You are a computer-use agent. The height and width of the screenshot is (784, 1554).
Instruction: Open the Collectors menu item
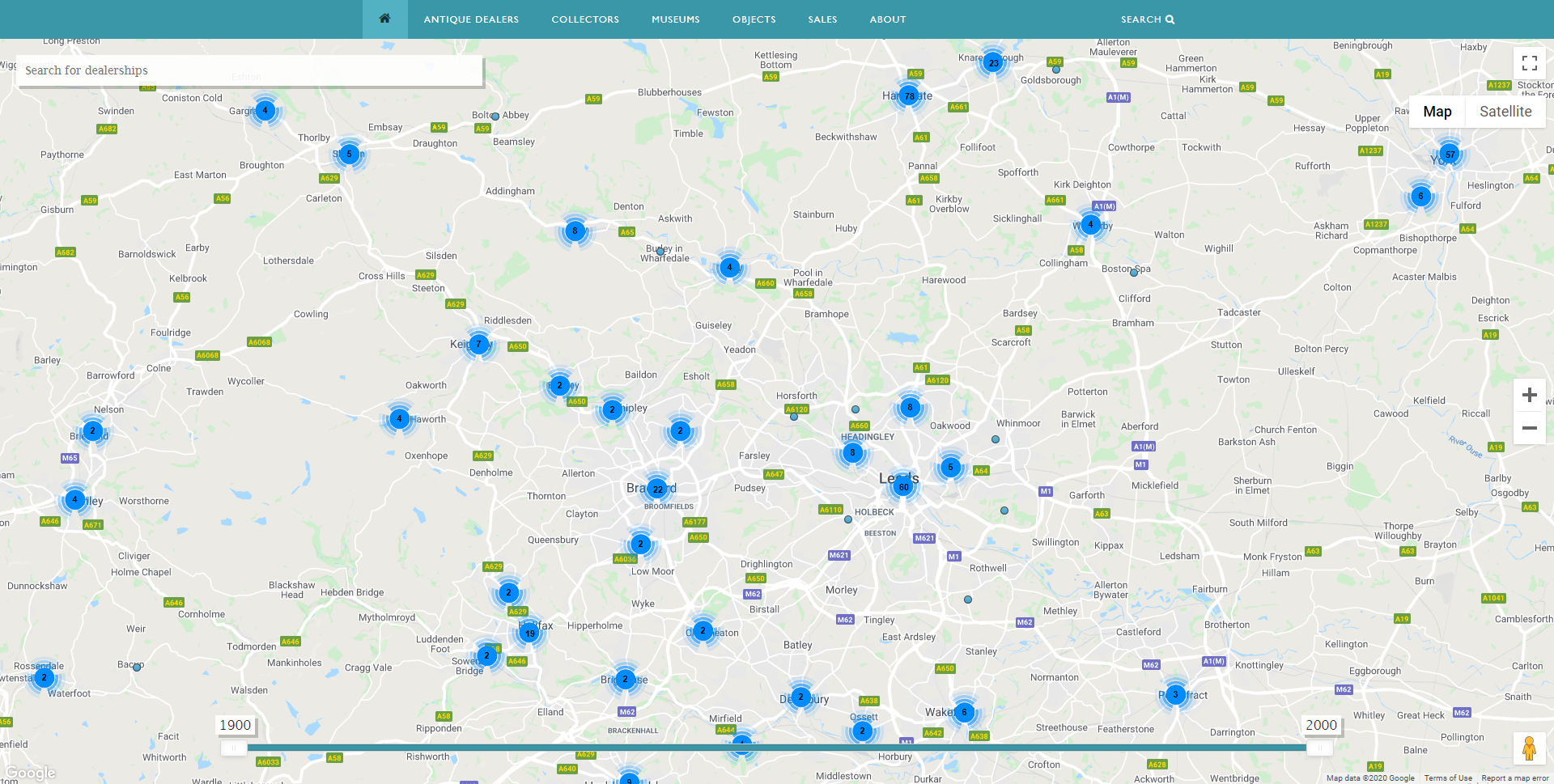click(585, 19)
